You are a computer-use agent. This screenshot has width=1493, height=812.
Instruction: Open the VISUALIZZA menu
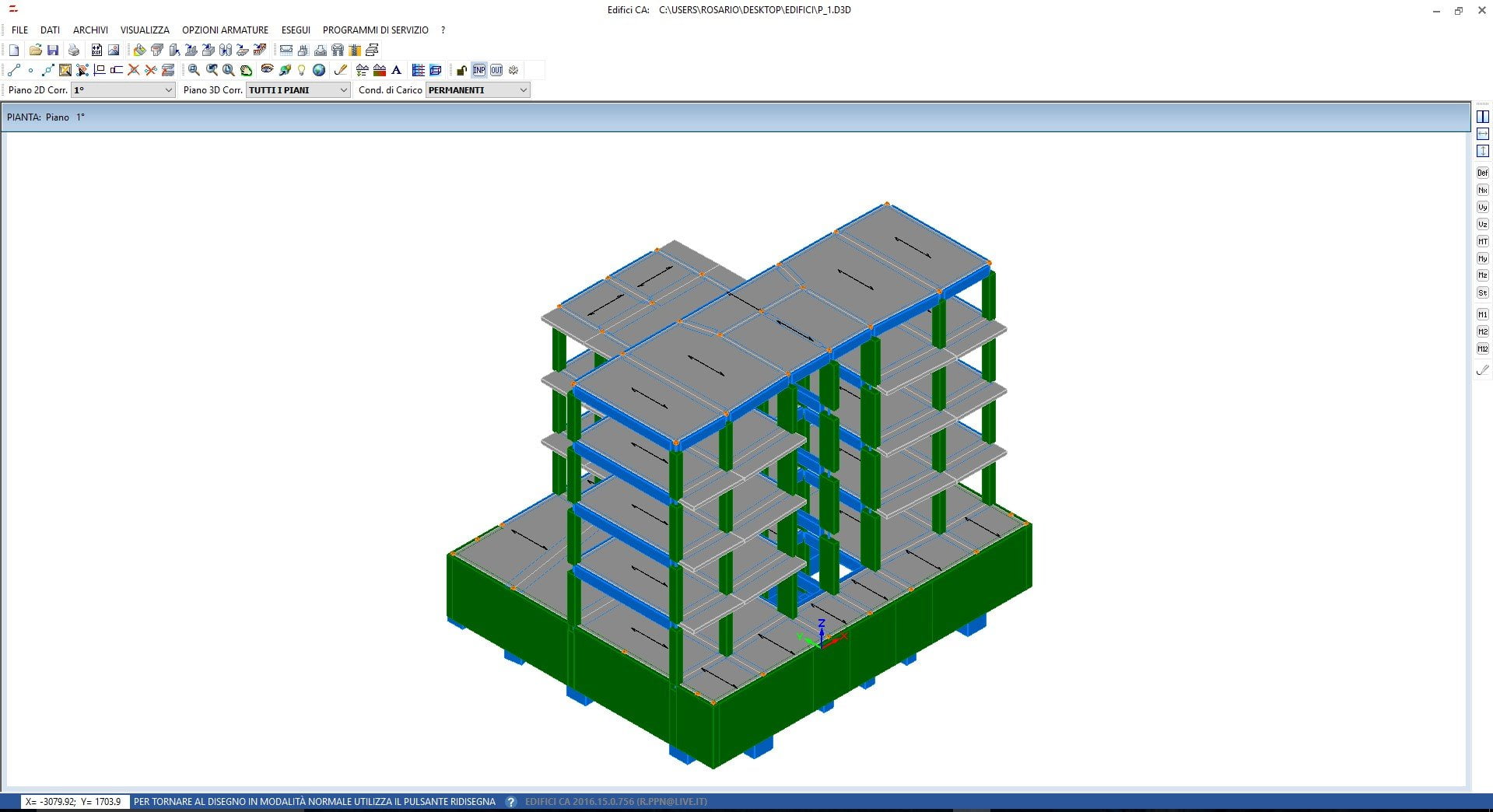pos(145,30)
